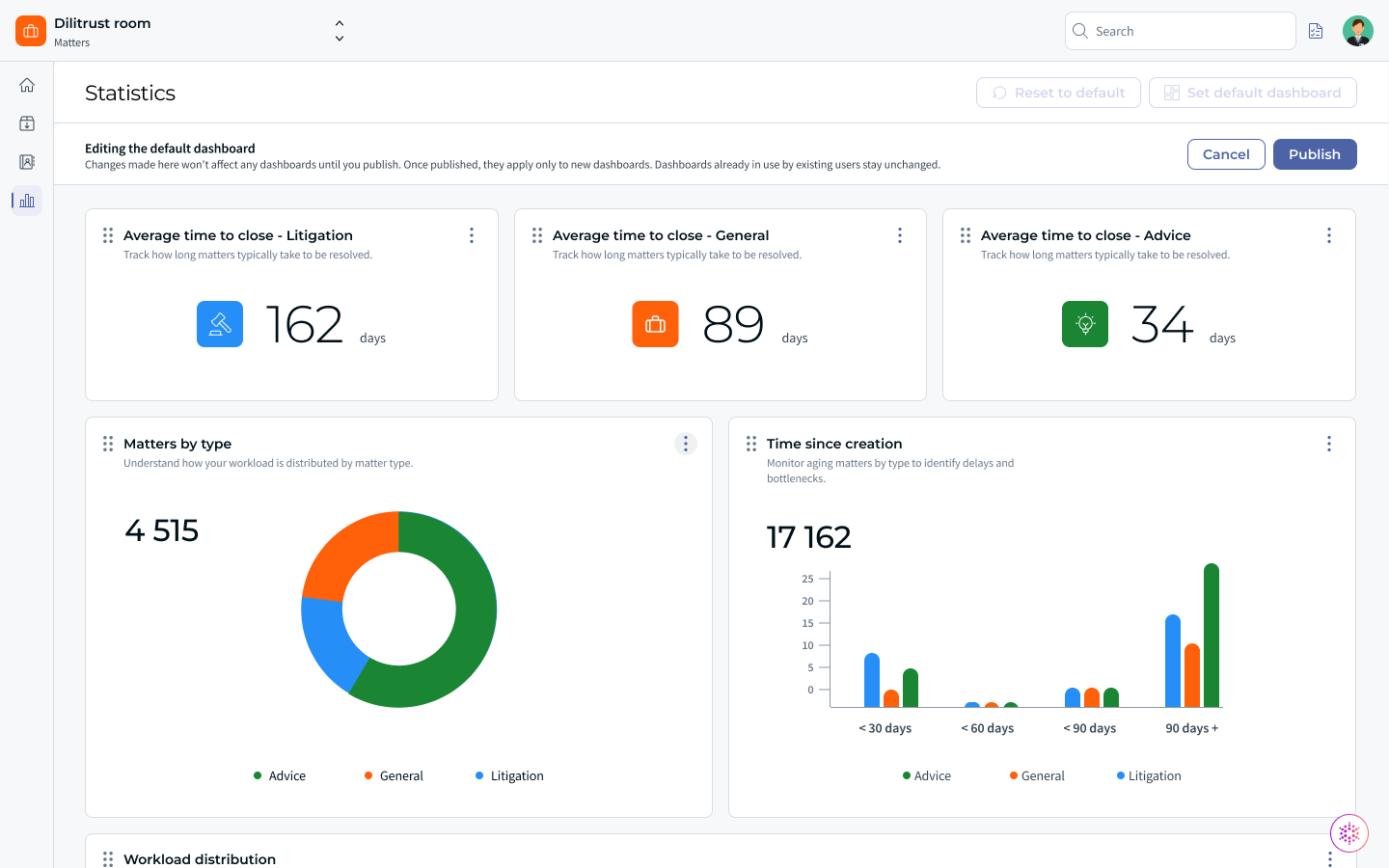Open the user profile avatar
1389x868 pixels.
click(1358, 31)
